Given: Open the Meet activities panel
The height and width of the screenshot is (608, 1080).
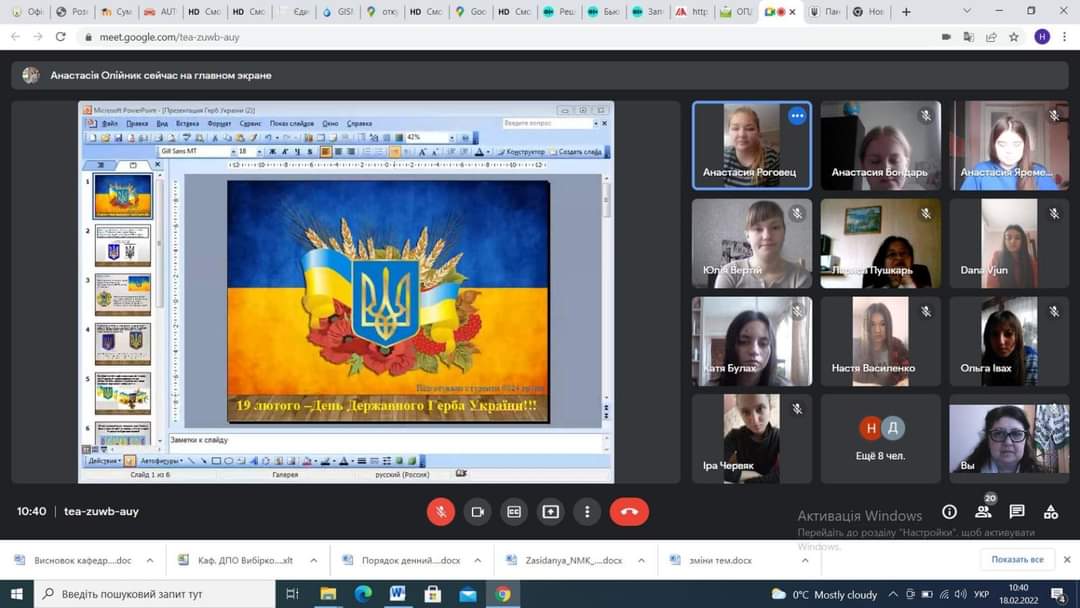Looking at the screenshot, I should [x=1050, y=512].
